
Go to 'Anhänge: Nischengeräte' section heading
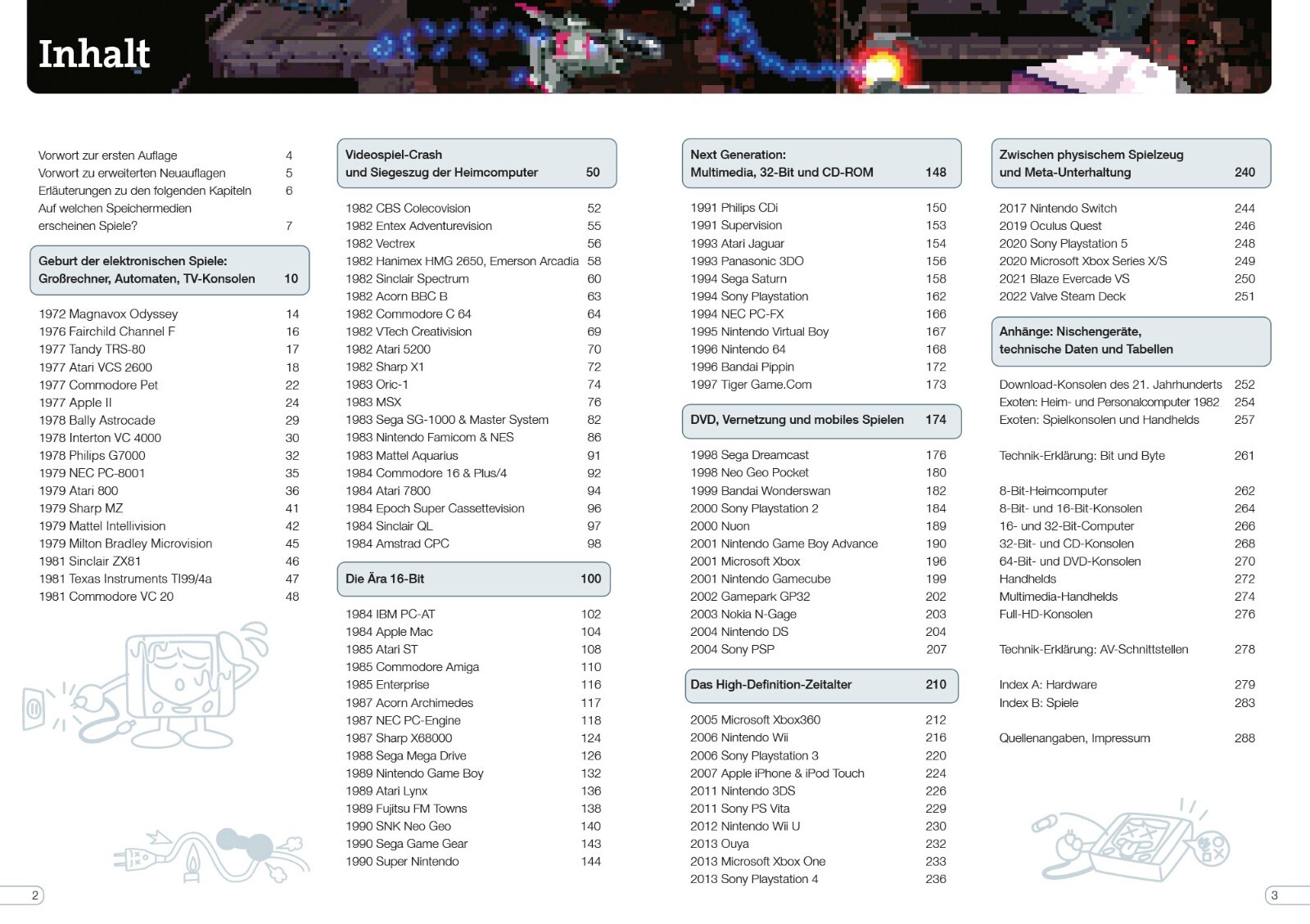pyautogui.click(x=1131, y=340)
